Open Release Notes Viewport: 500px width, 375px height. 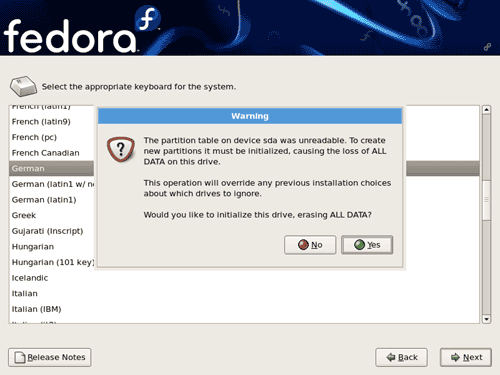click(50, 357)
